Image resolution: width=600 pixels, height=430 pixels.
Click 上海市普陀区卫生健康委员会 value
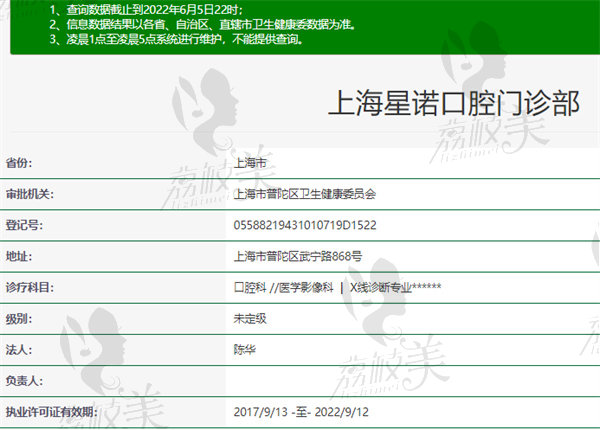click(305, 194)
